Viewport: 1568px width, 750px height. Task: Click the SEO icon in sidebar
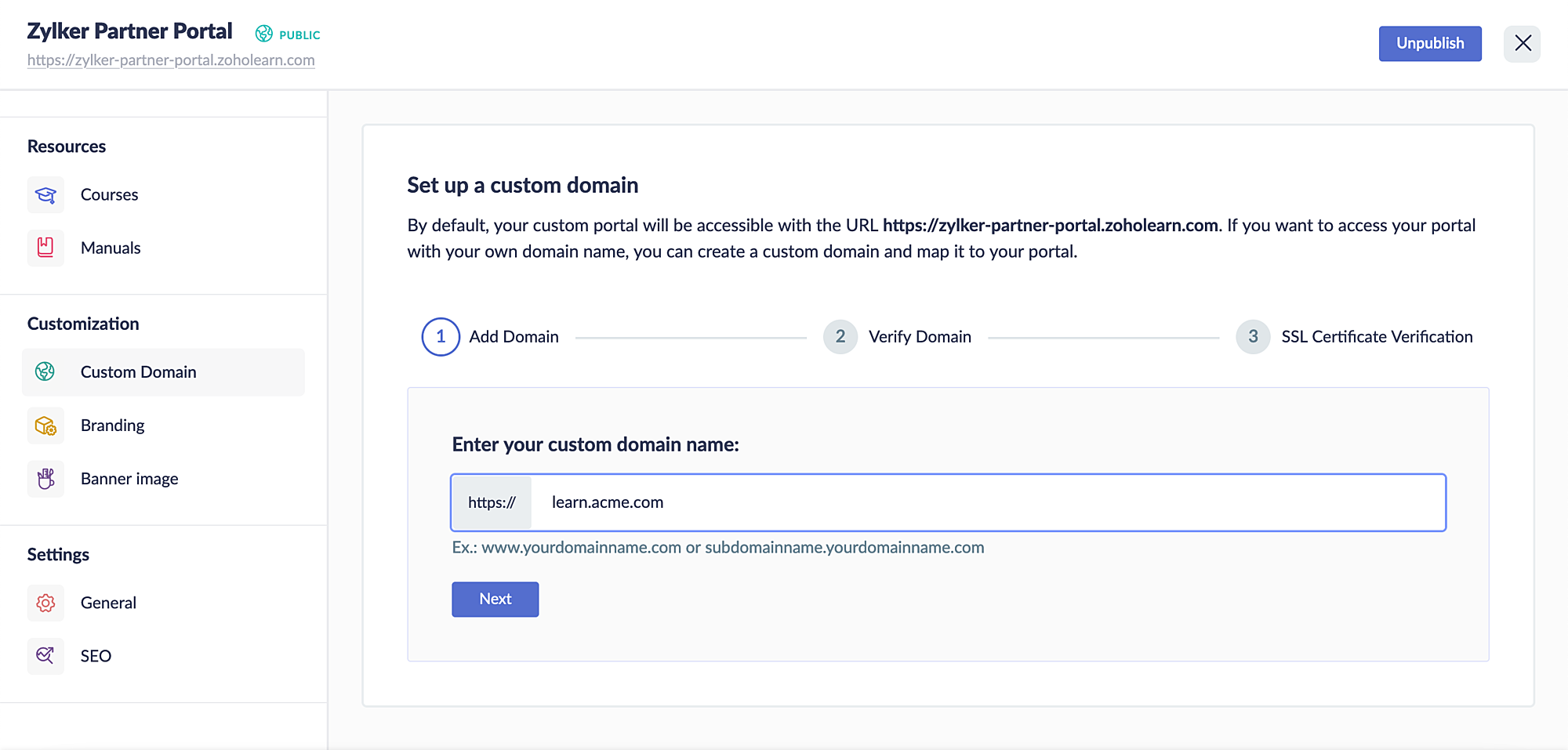45,656
